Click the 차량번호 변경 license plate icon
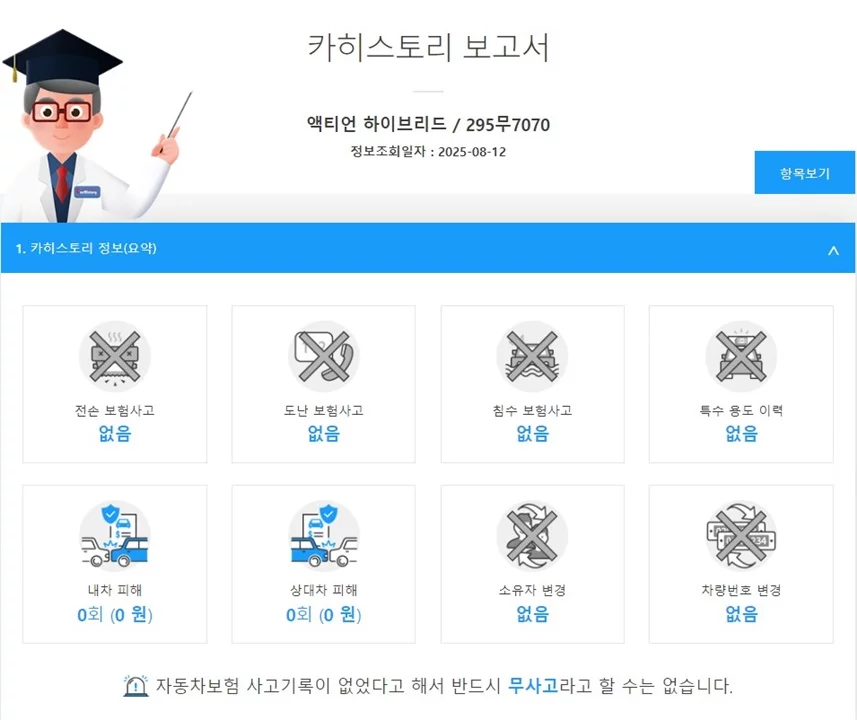This screenshot has height=720, width=857. pos(741,536)
